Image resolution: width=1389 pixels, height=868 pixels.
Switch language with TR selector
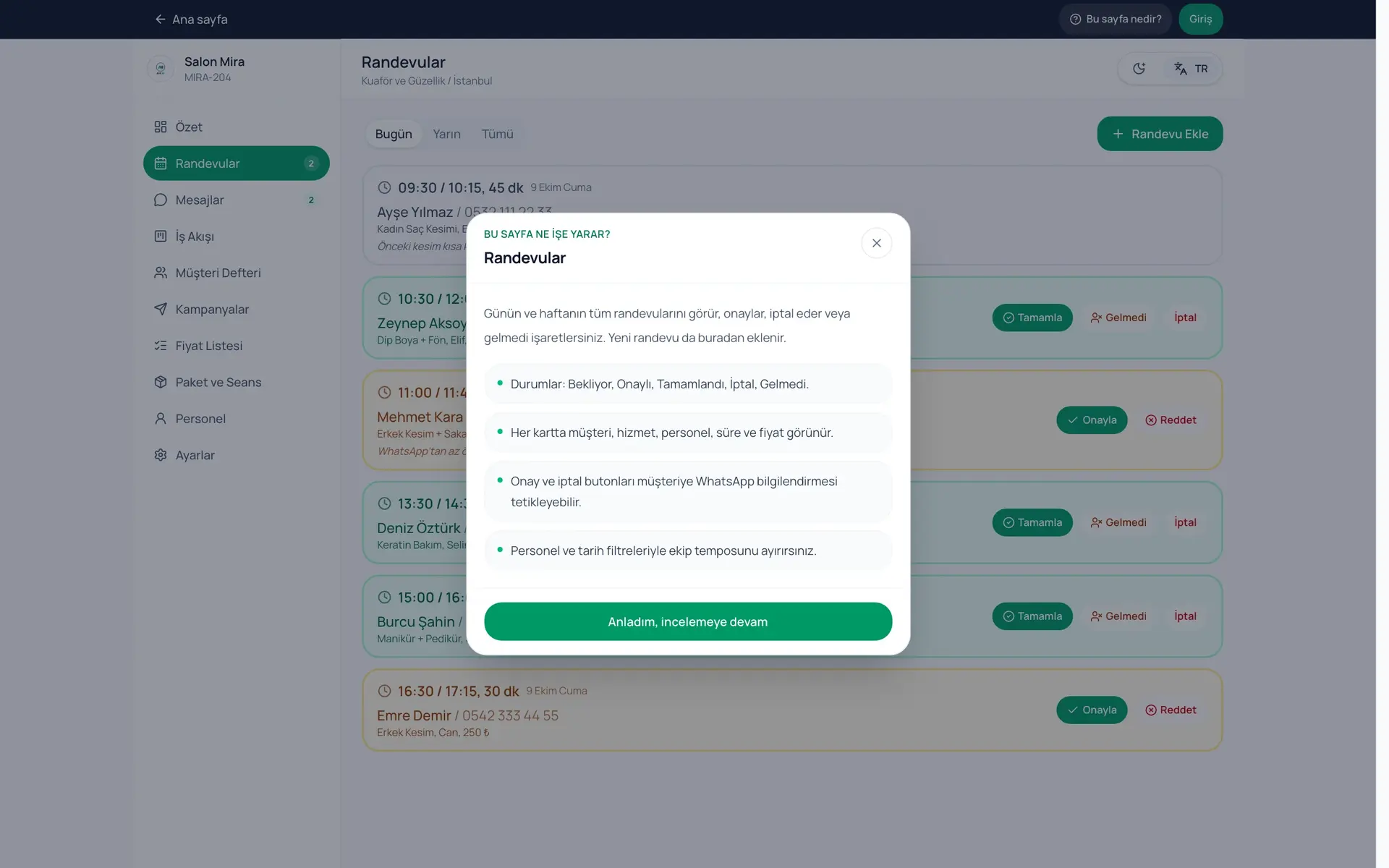click(x=1191, y=69)
